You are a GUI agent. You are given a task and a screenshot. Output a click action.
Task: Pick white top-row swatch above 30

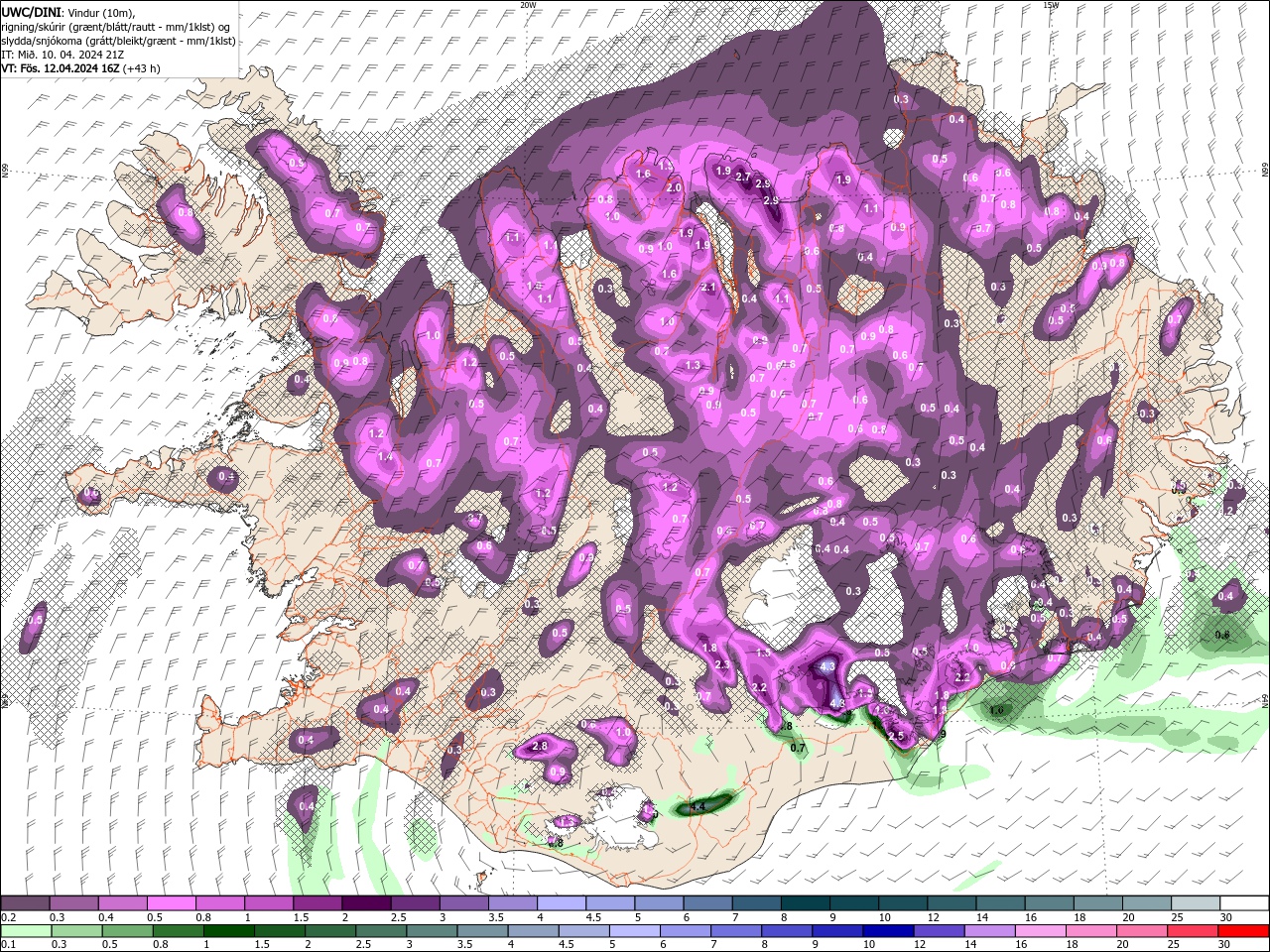[x=1243, y=903]
